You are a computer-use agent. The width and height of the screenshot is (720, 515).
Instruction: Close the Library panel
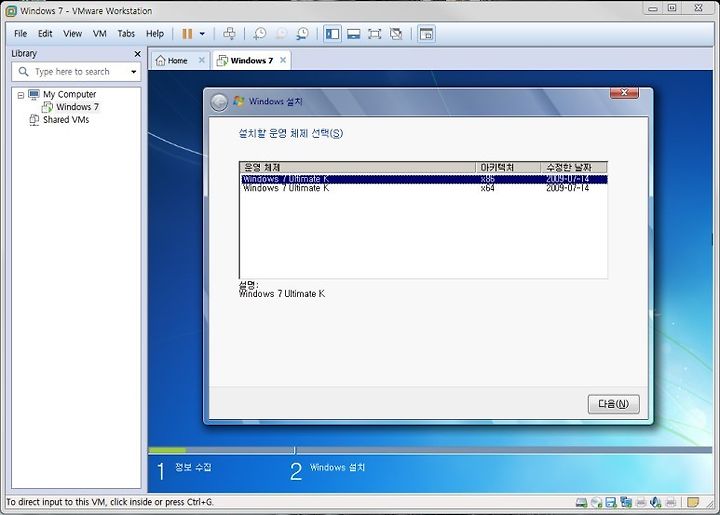point(137,54)
